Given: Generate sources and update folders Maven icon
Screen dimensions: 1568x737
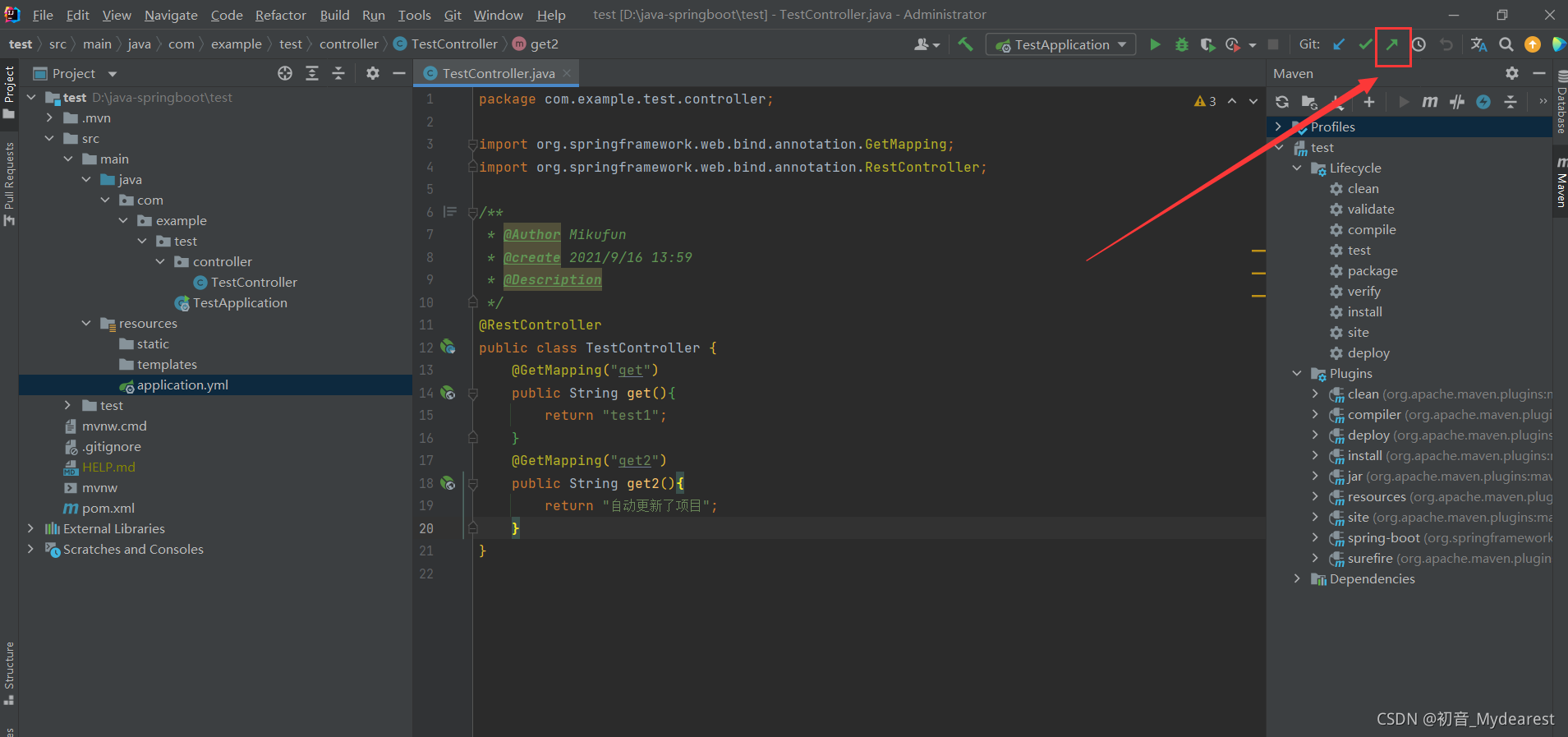Looking at the screenshot, I should point(1309,102).
